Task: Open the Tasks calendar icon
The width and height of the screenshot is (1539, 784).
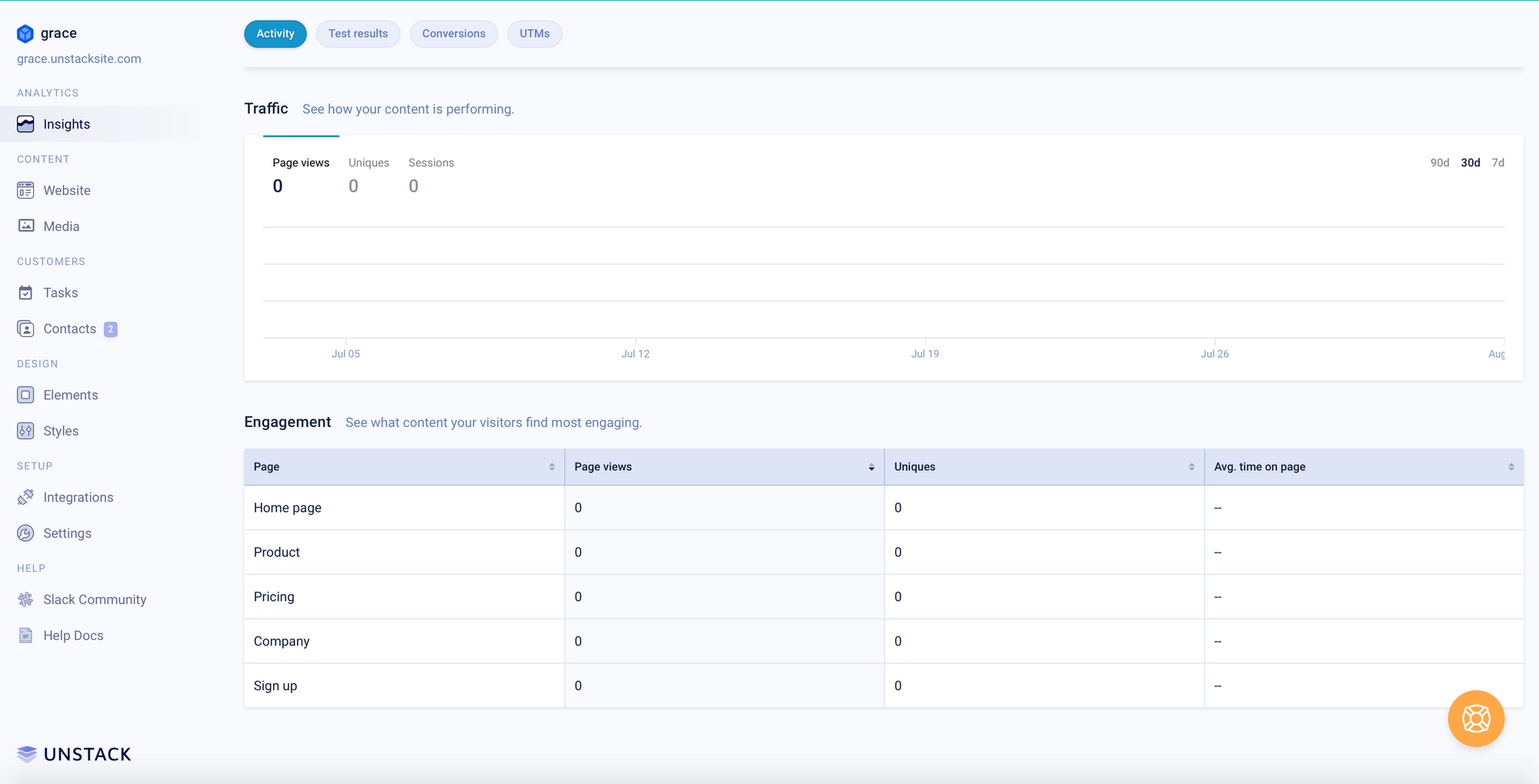Action: pyautogui.click(x=25, y=292)
